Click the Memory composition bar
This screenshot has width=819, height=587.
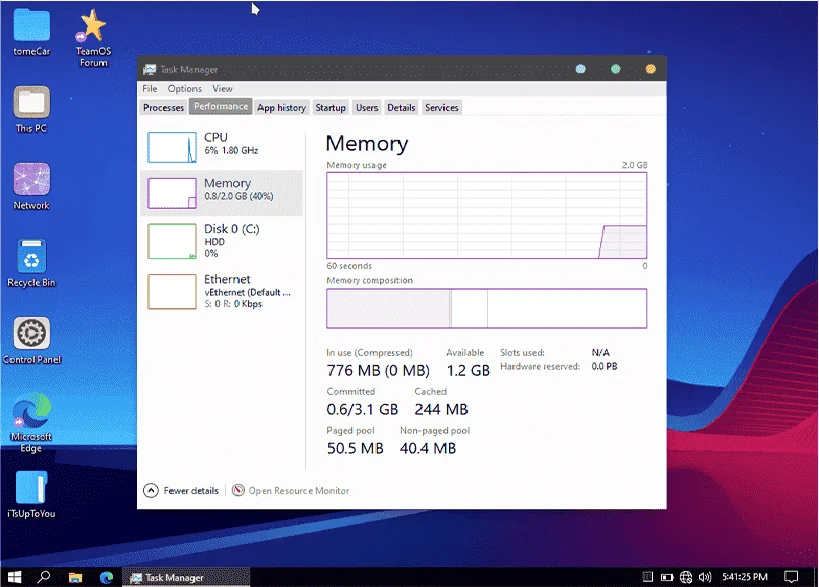click(x=486, y=308)
